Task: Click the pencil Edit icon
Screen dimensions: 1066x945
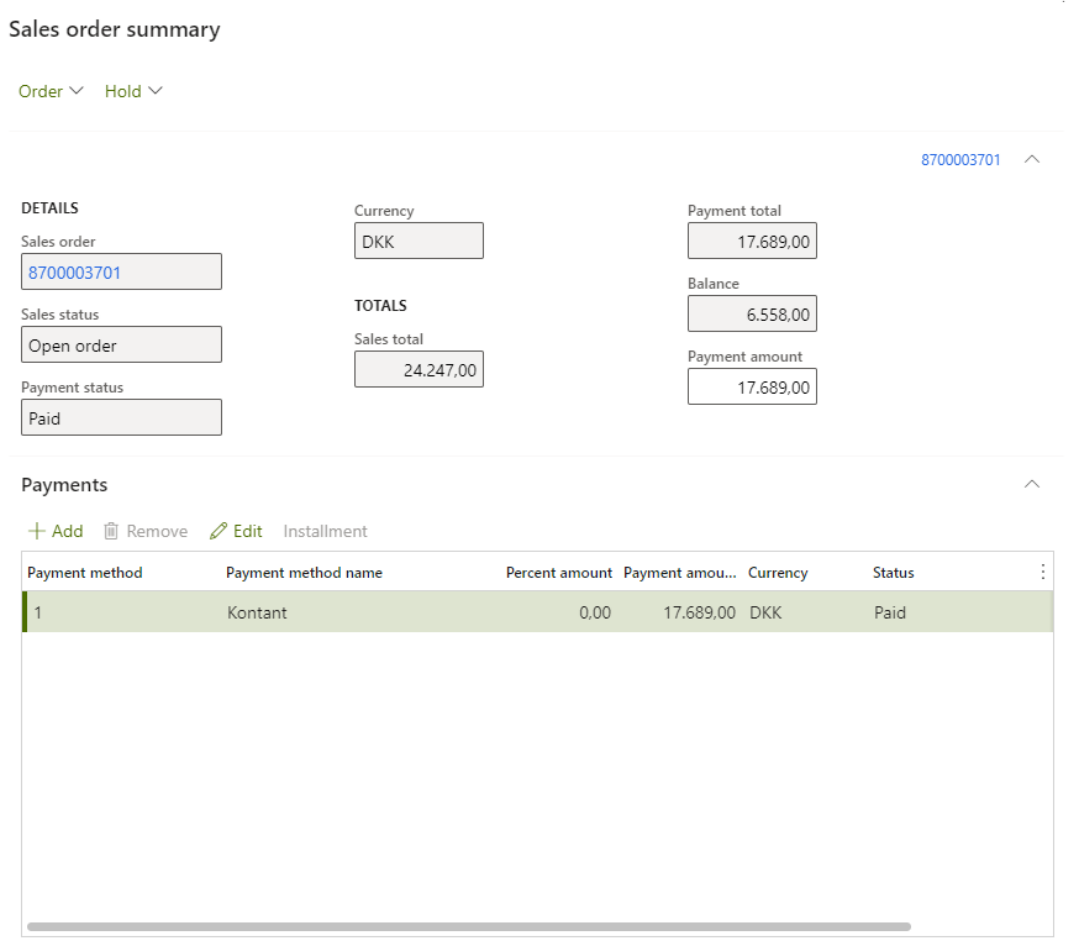Action: click(218, 531)
